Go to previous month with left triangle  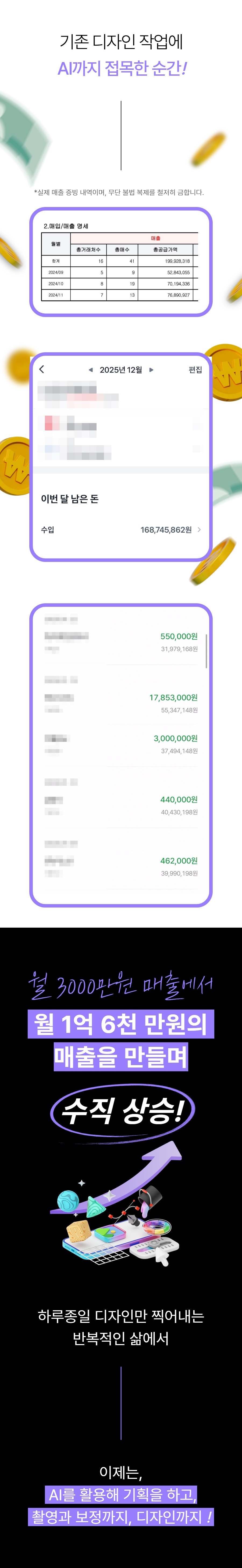(91, 369)
